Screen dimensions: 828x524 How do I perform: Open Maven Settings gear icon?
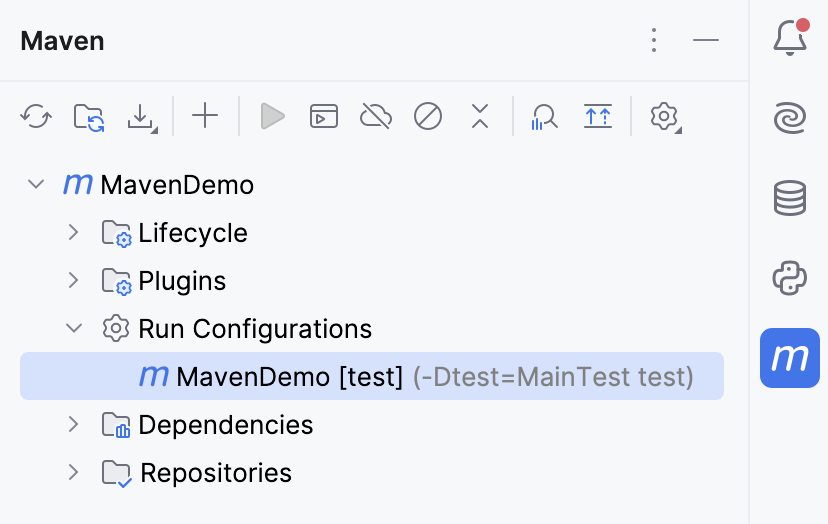664,117
